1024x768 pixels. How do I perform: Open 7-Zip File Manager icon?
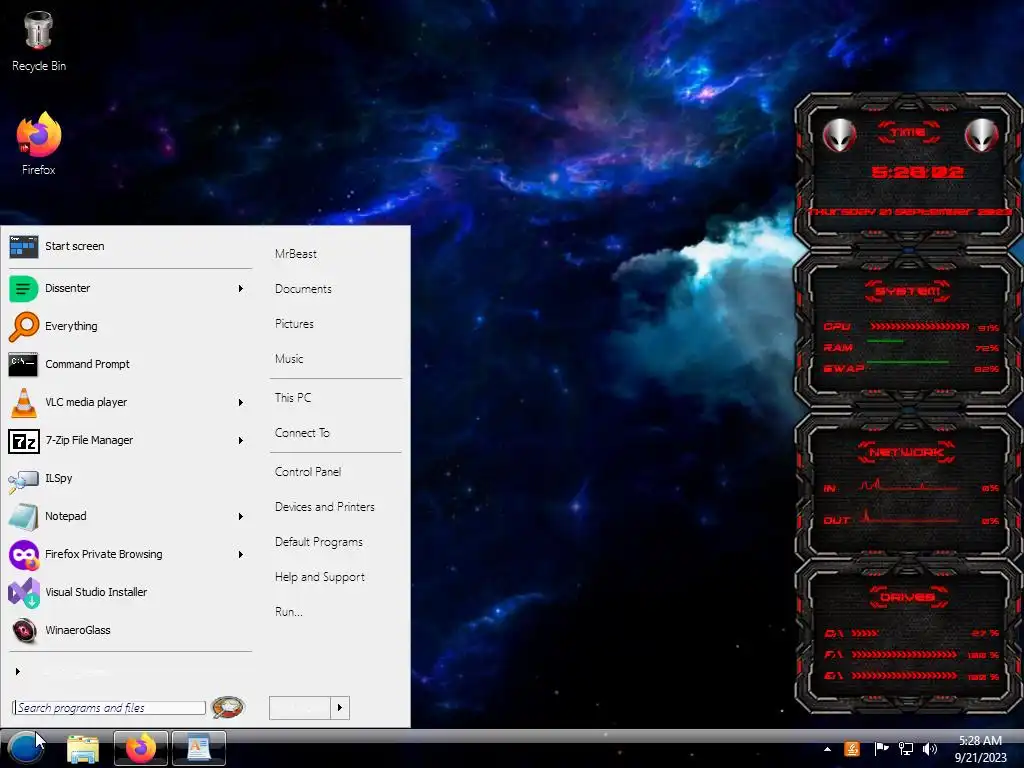(x=24, y=441)
